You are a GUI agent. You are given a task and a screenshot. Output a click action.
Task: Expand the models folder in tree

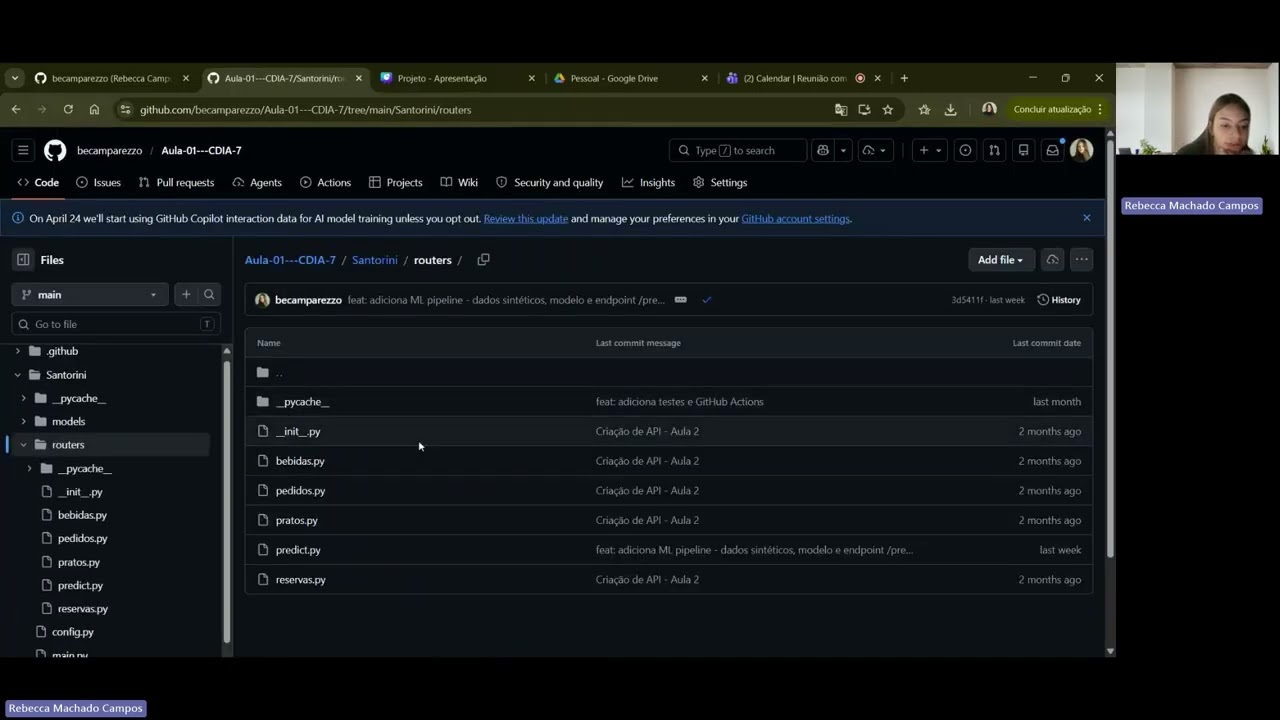click(x=23, y=421)
